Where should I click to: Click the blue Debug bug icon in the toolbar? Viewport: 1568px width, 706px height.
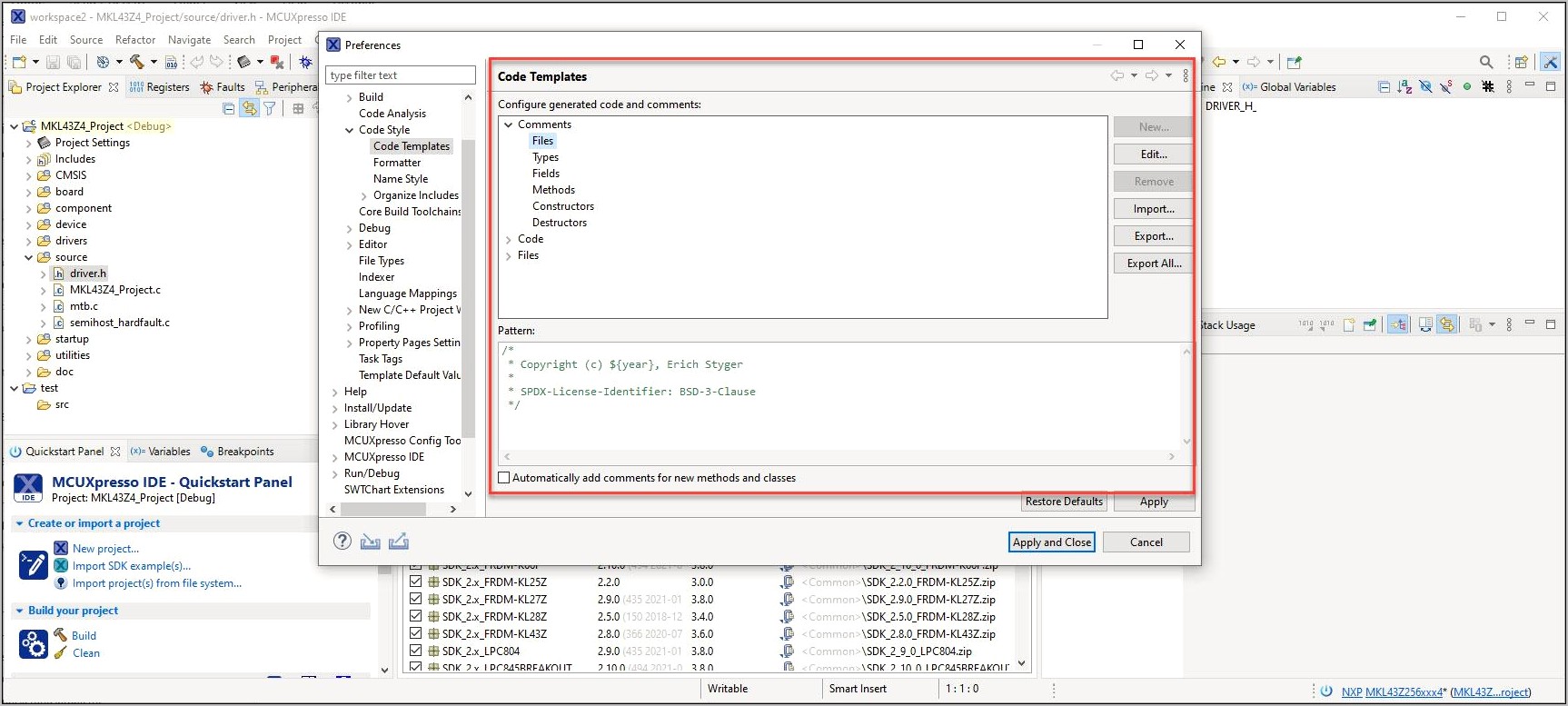point(306,62)
